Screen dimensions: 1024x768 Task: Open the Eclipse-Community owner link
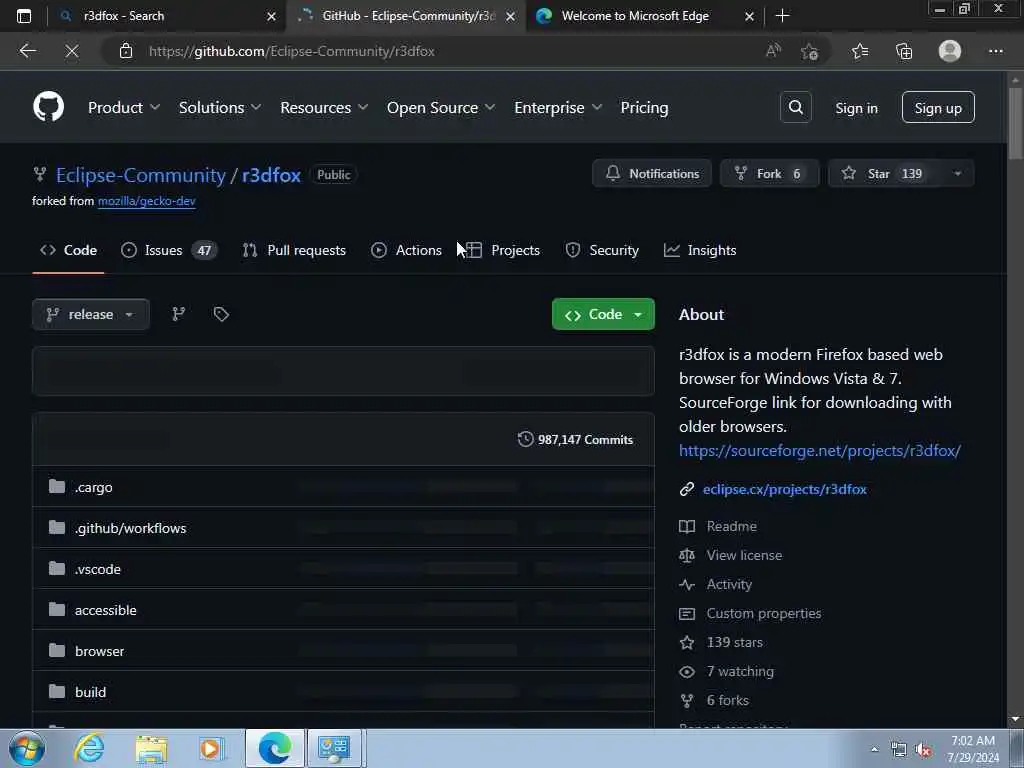pyautogui.click(x=140, y=175)
